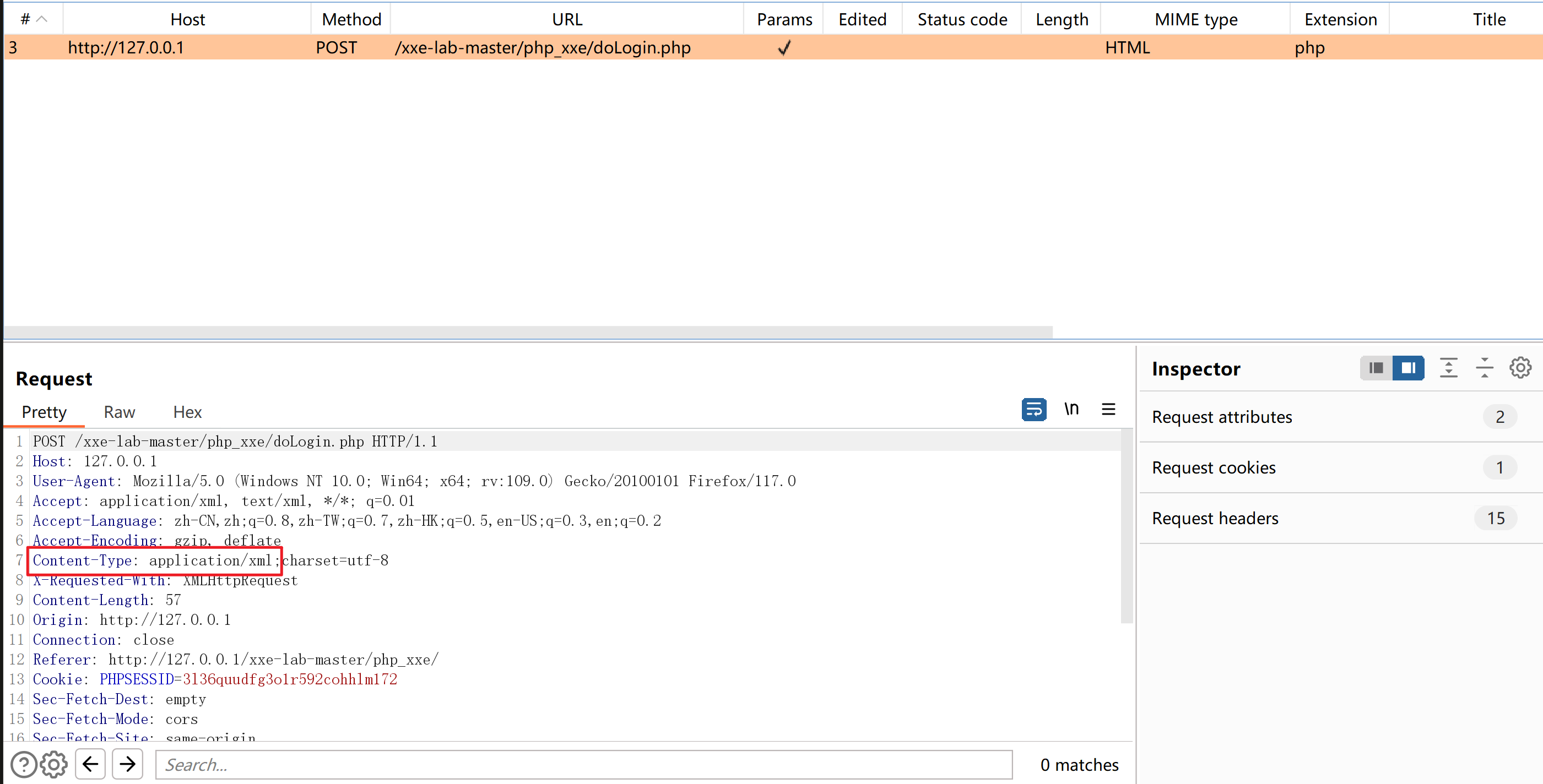Click the options menu icon in request panel

[x=1110, y=409]
